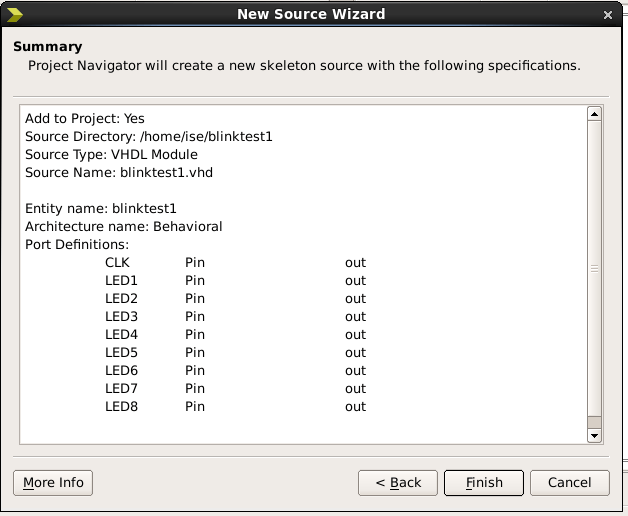Go back with the Back button
This screenshot has width=628, height=516.
[x=398, y=483]
